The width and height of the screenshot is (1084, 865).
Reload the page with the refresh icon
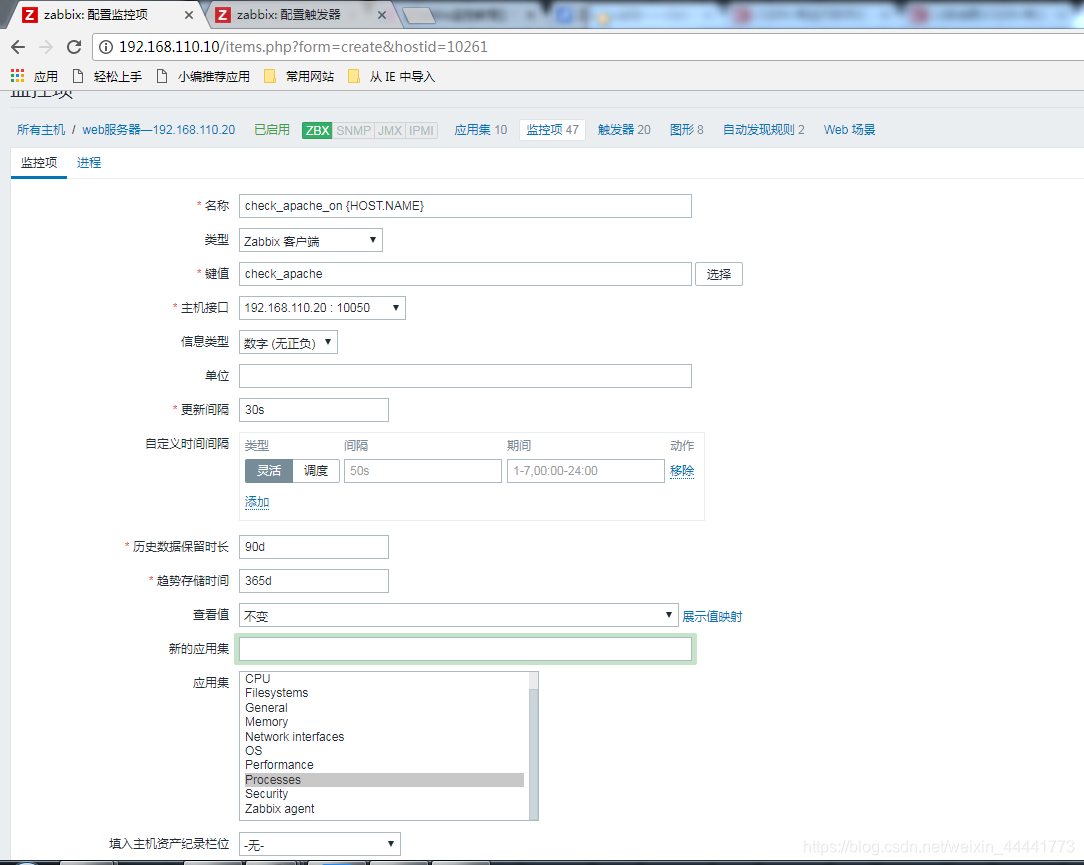pyautogui.click(x=74, y=47)
